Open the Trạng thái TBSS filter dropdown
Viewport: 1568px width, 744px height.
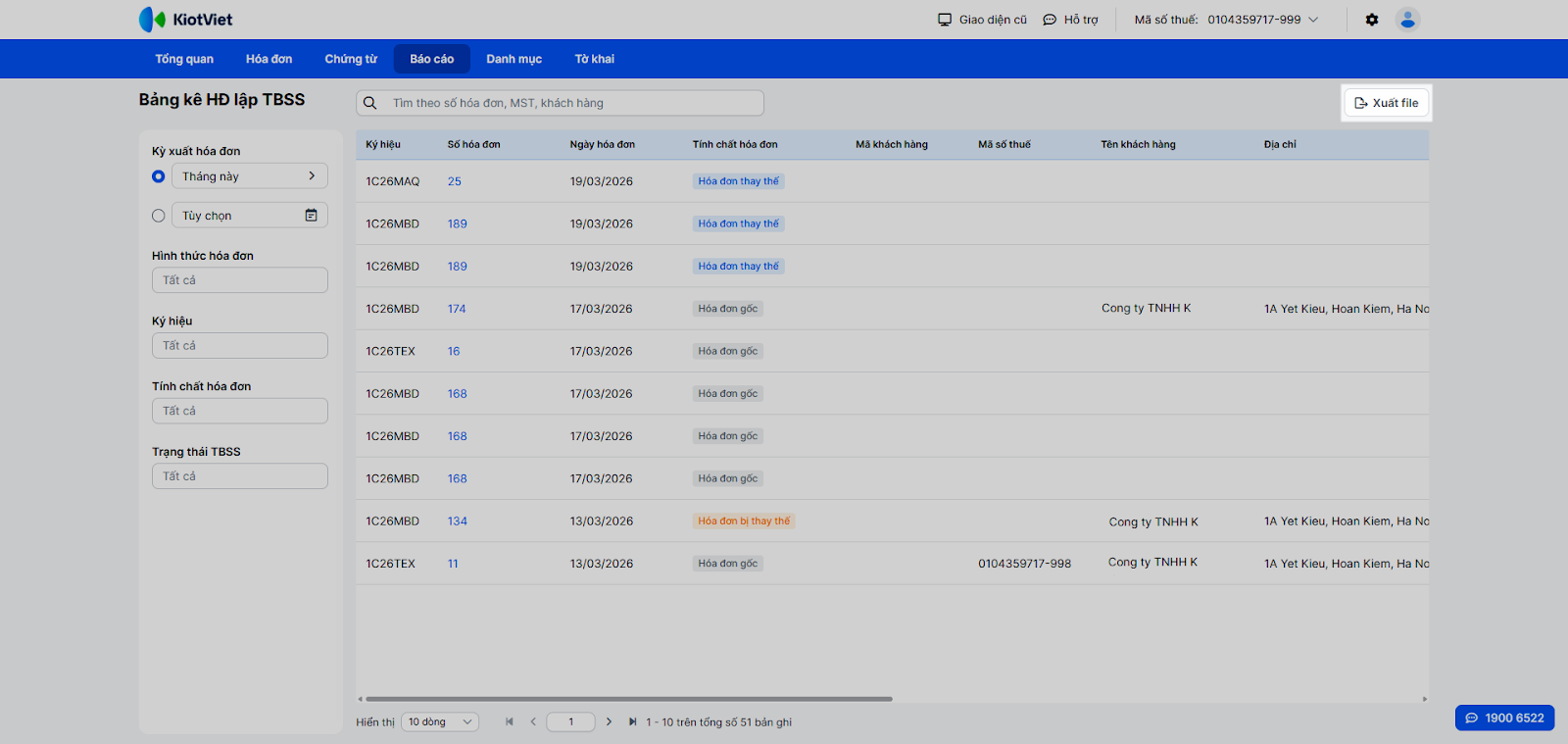click(x=239, y=476)
